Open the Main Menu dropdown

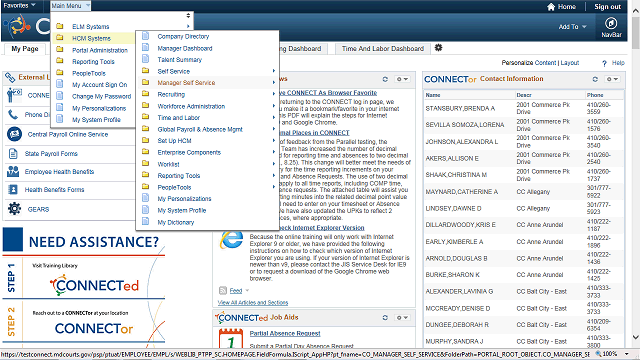click(x=70, y=6)
